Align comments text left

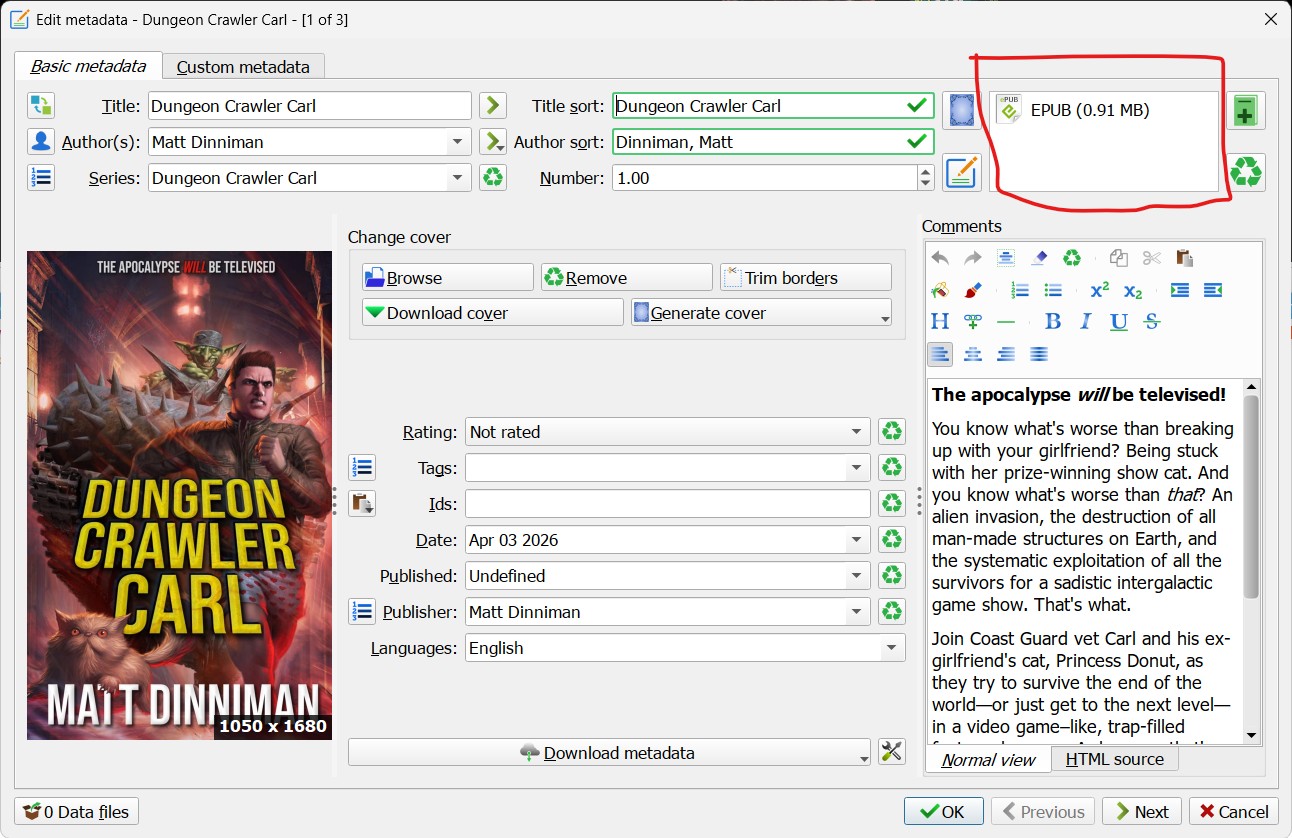pos(940,354)
